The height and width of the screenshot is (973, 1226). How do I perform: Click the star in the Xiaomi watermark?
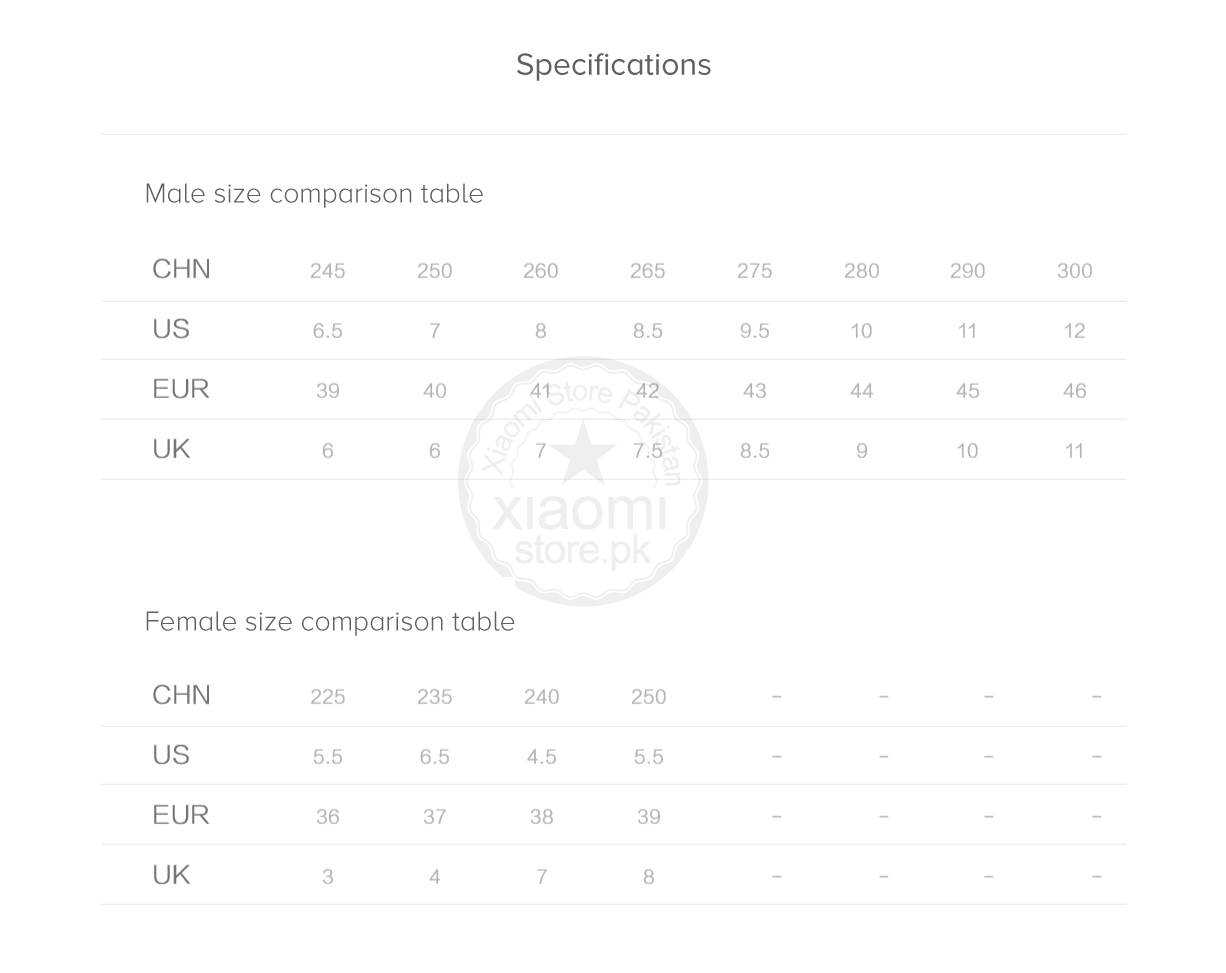(x=583, y=452)
